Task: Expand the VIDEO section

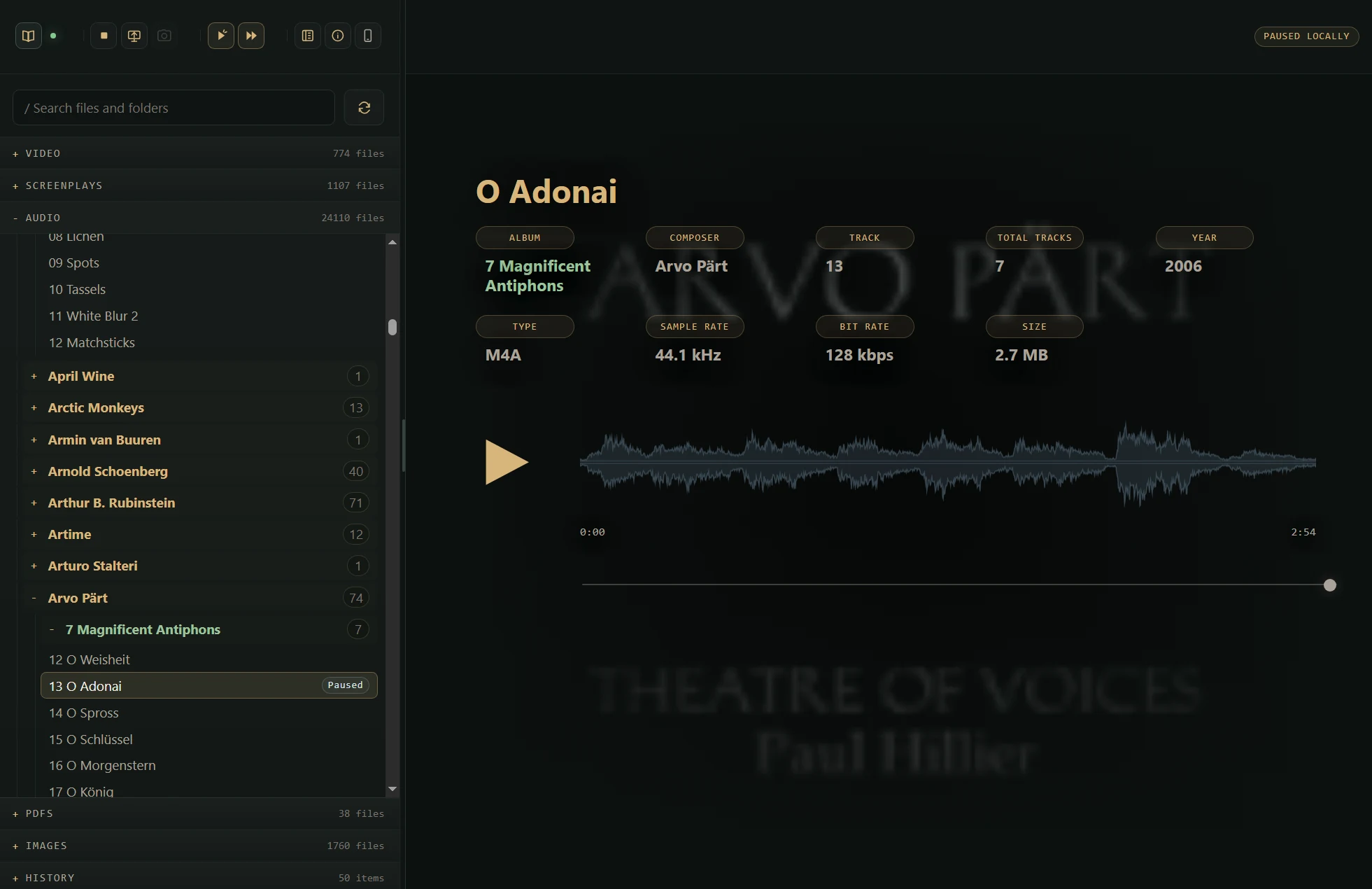Action: pyautogui.click(x=199, y=153)
